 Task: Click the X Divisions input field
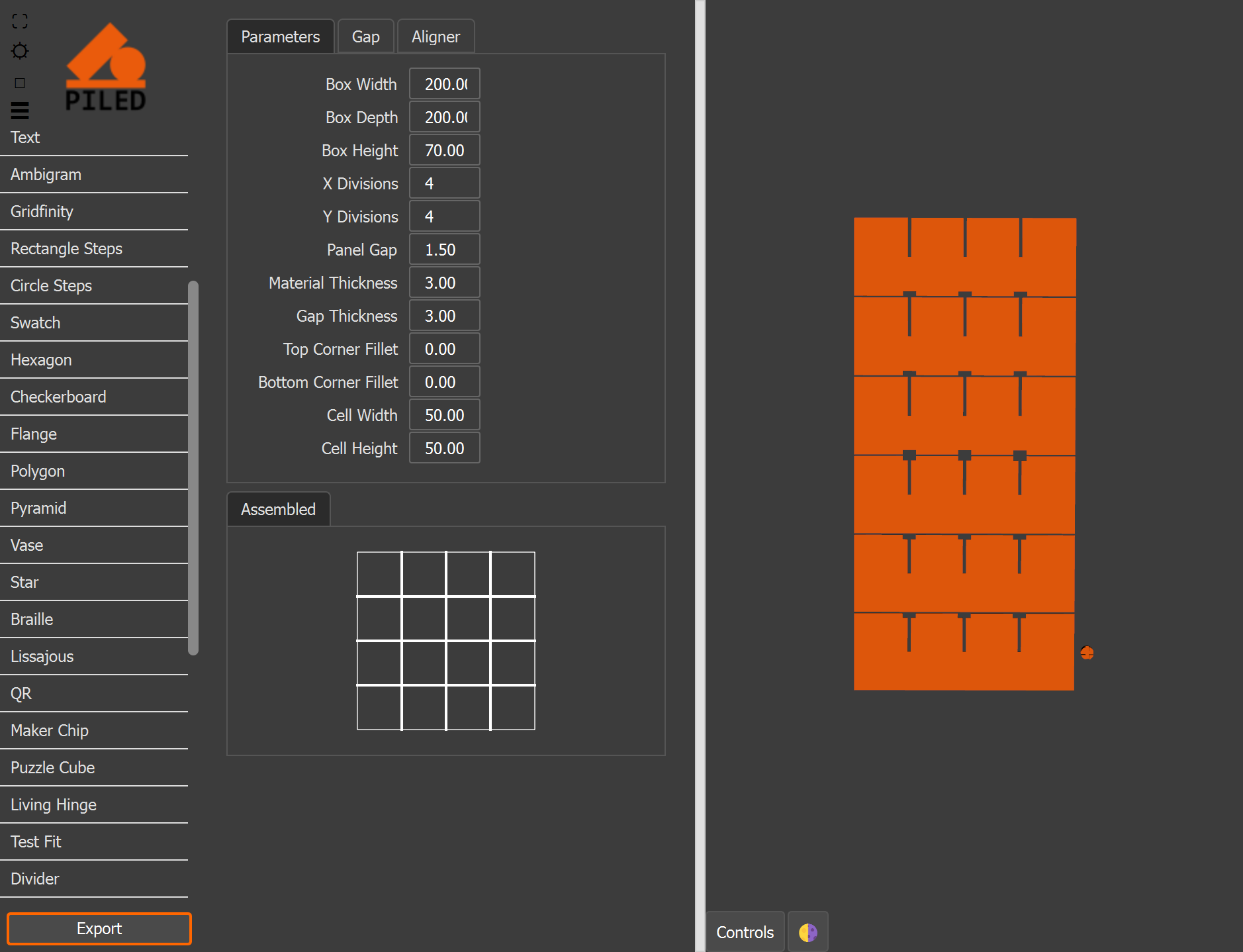[445, 183]
